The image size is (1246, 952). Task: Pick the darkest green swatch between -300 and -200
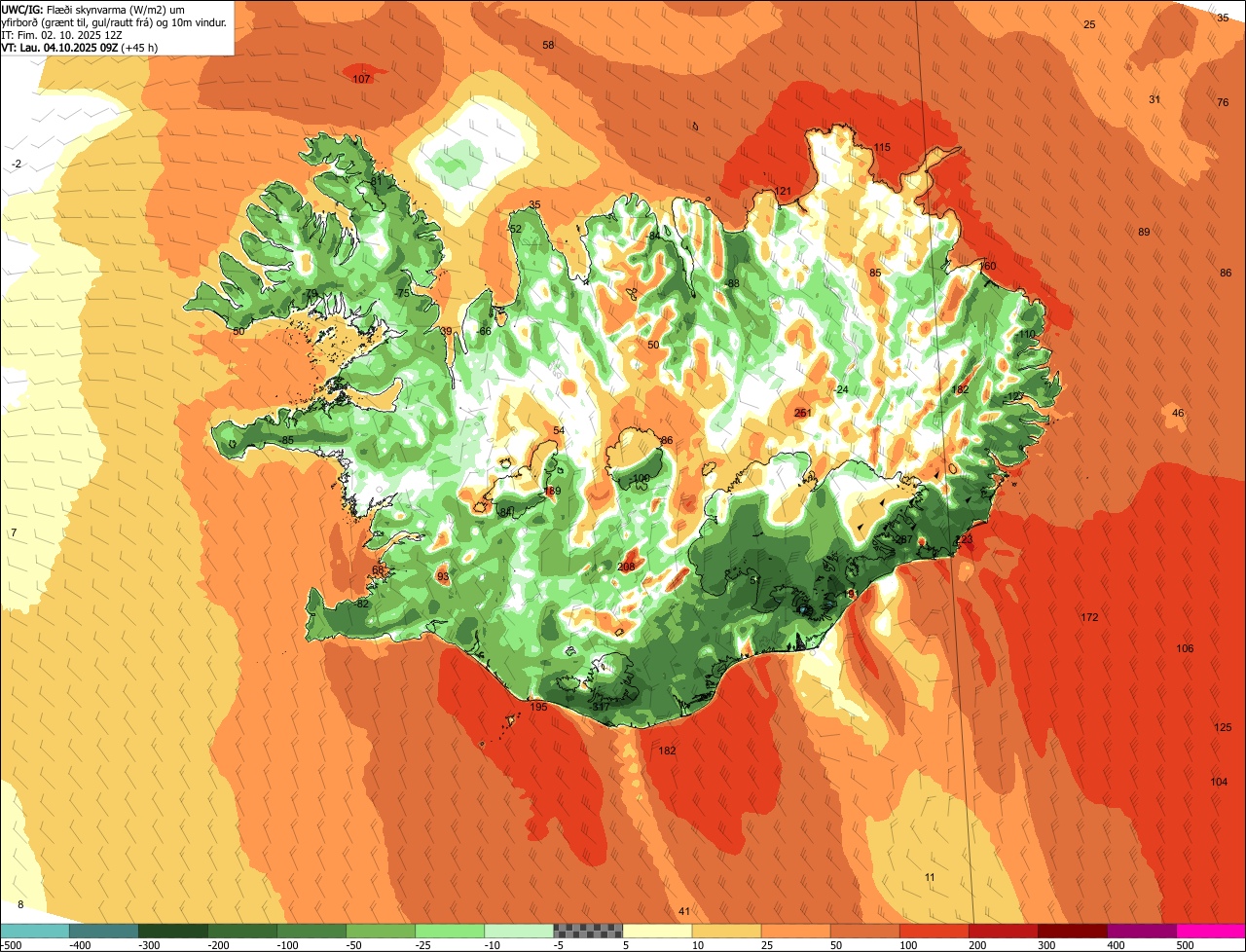[173, 931]
